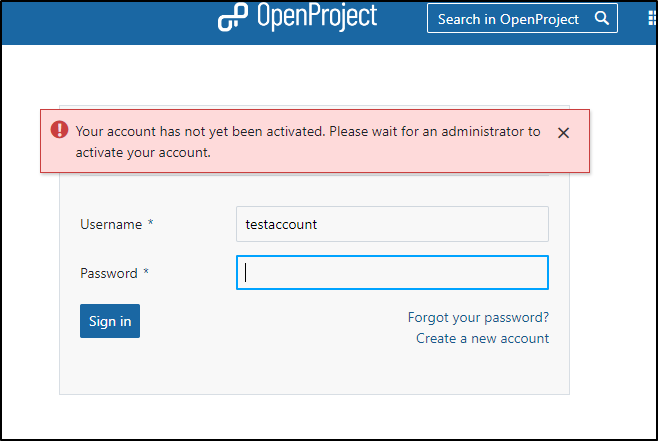Click the OpenProject wordmark in header
Screen dimensions: 658x441
tap(317, 16)
